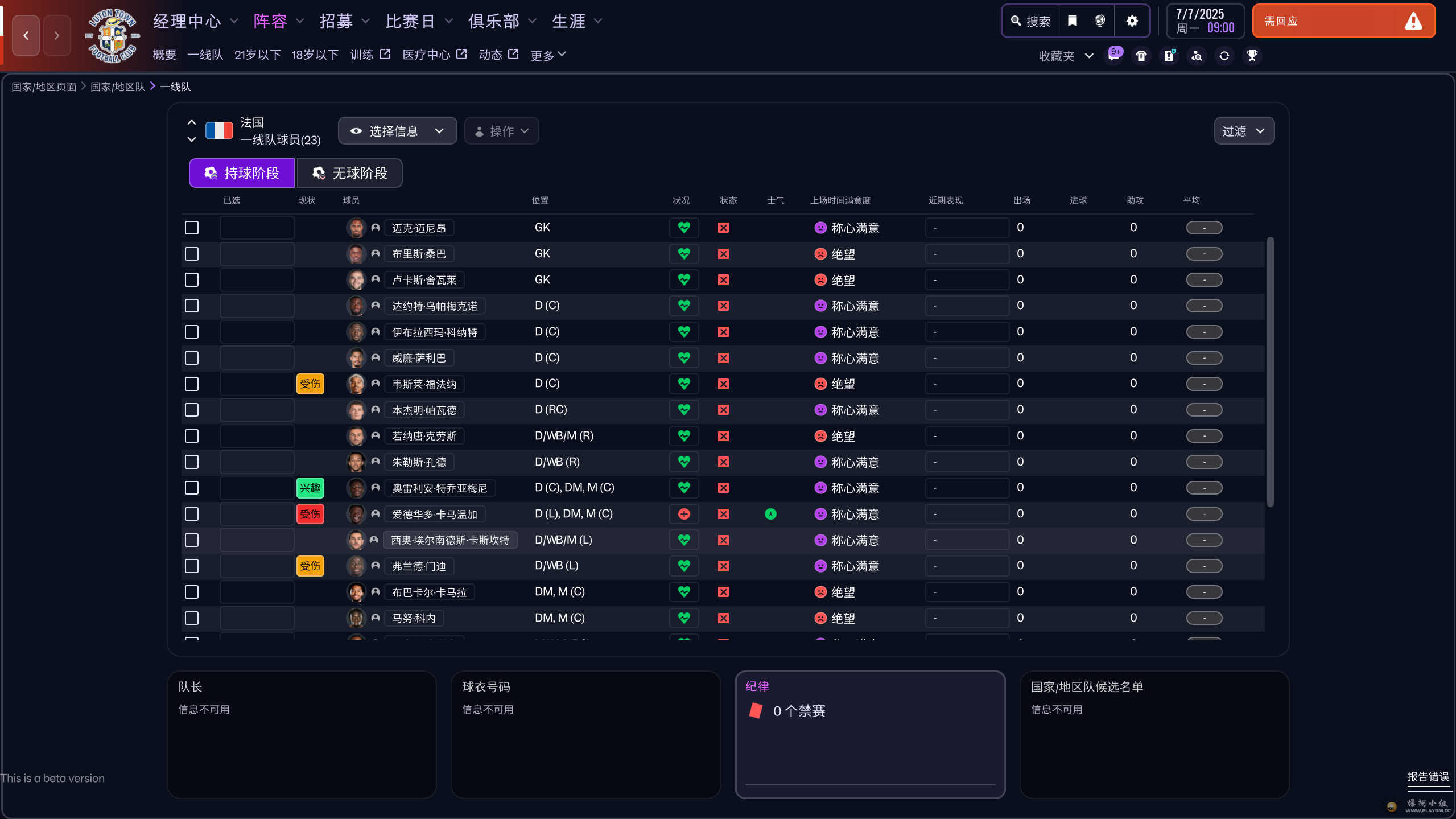Tick the checkbox for 迈克·迈尼昂
Screen dimensions: 1456x819
(x=192, y=228)
